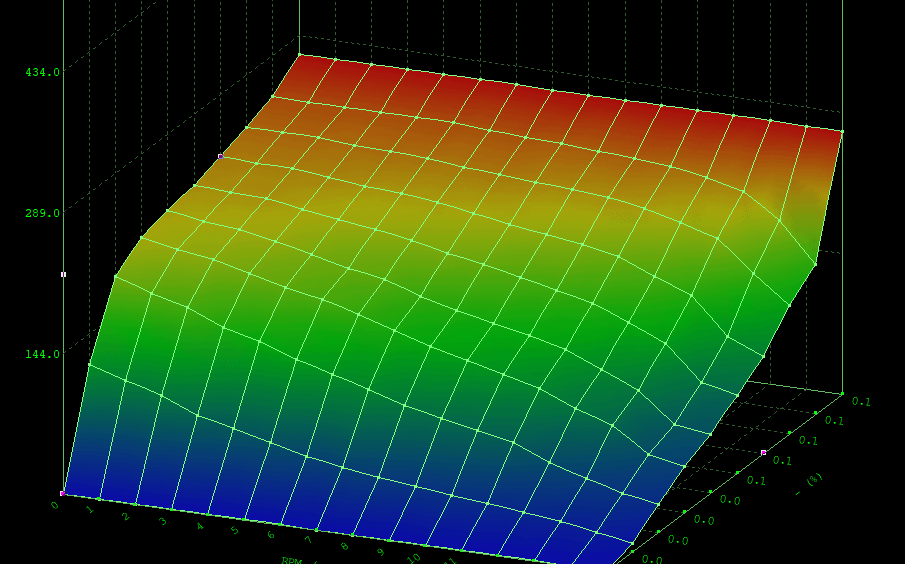Image resolution: width=905 pixels, height=564 pixels.
Task: Click tick label 1 on the RPM axis
Action: (91, 511)
